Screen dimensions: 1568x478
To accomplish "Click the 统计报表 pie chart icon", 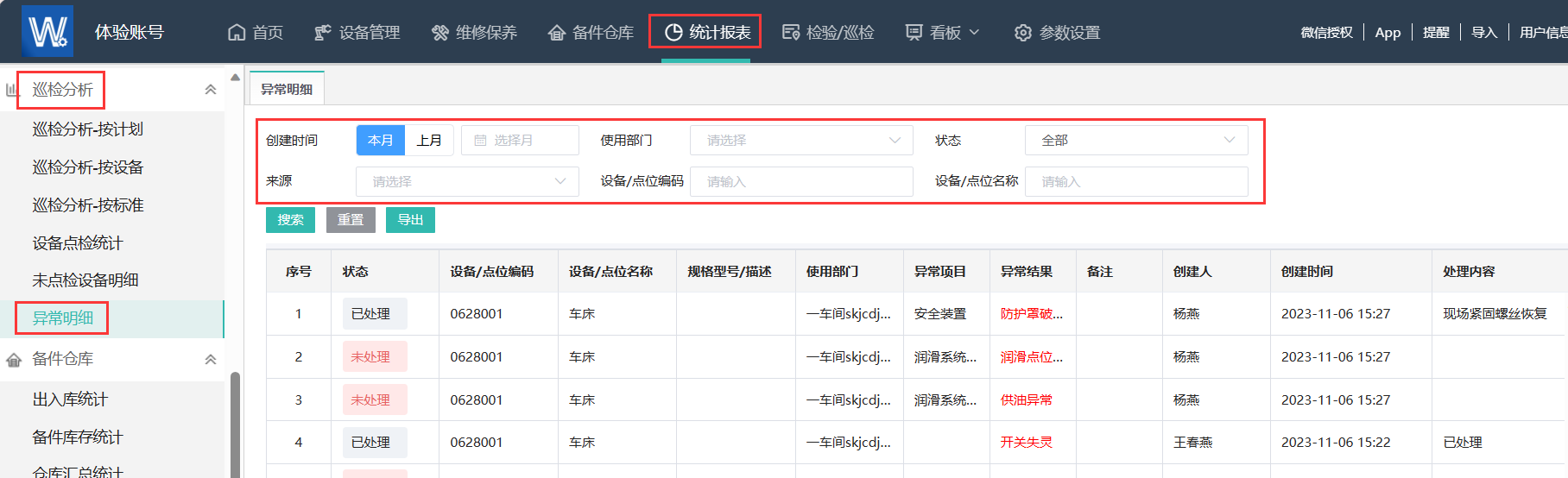I will point(673,33).
